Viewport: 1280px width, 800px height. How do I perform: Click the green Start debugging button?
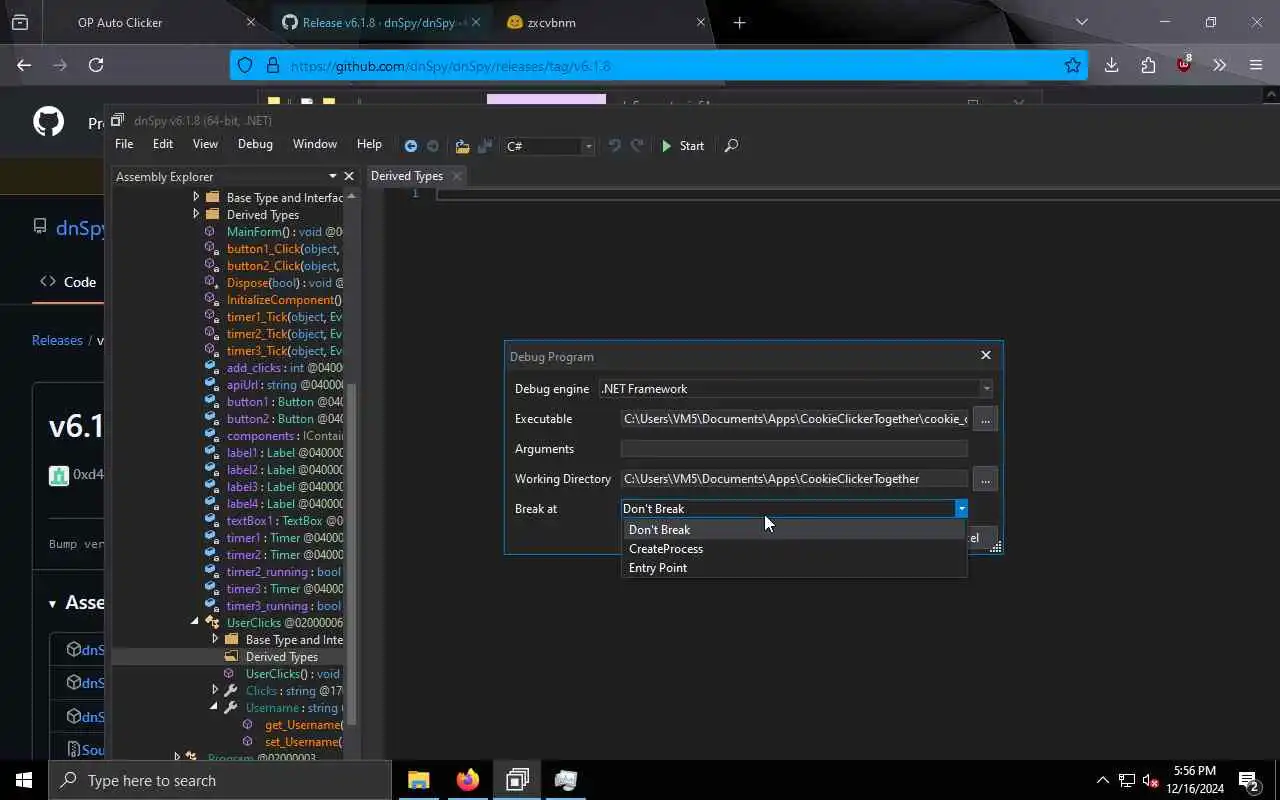(683, 146)
